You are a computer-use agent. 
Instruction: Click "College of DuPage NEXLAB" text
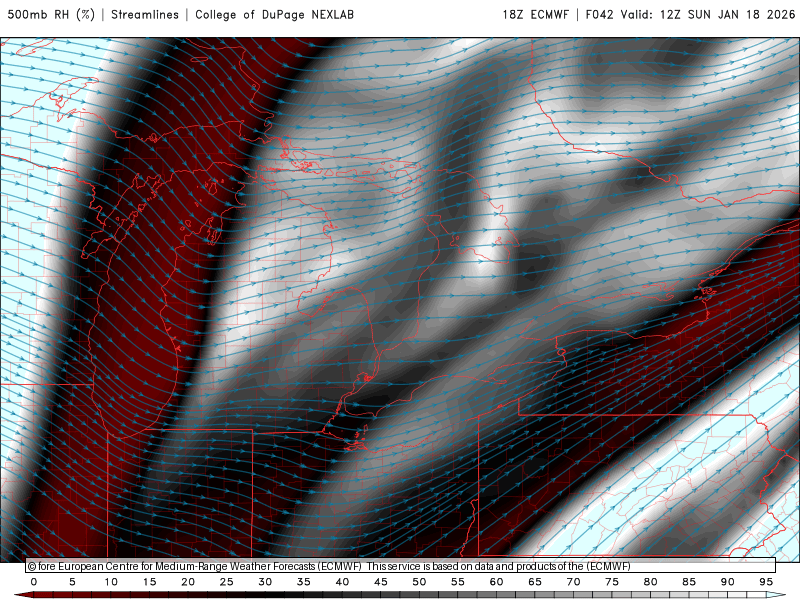pyautogui.click(x=274, y=14)
